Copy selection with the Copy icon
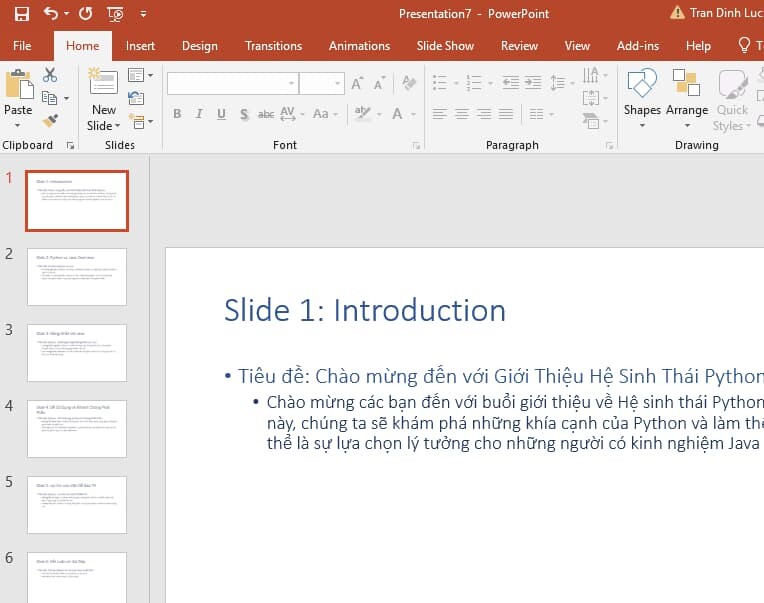 [x=49, y=98]
